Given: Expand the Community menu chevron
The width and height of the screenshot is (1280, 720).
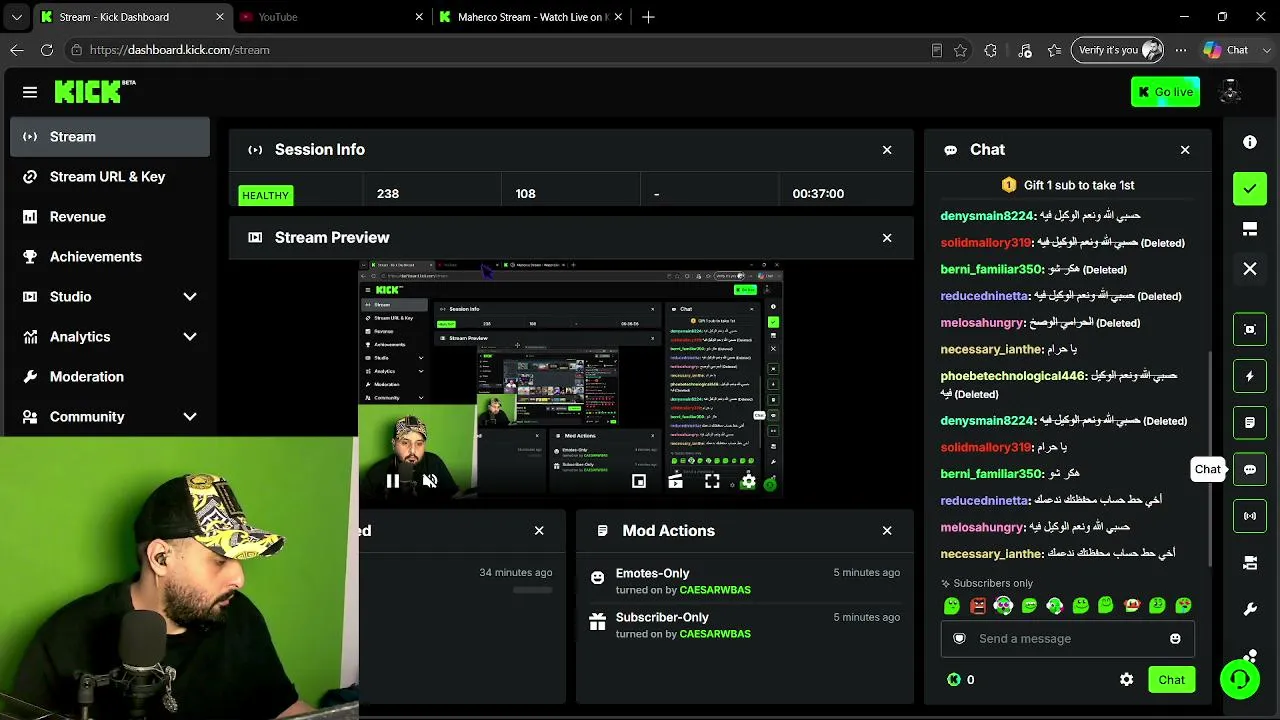Looking at the screenshot, I should [190, 417].
